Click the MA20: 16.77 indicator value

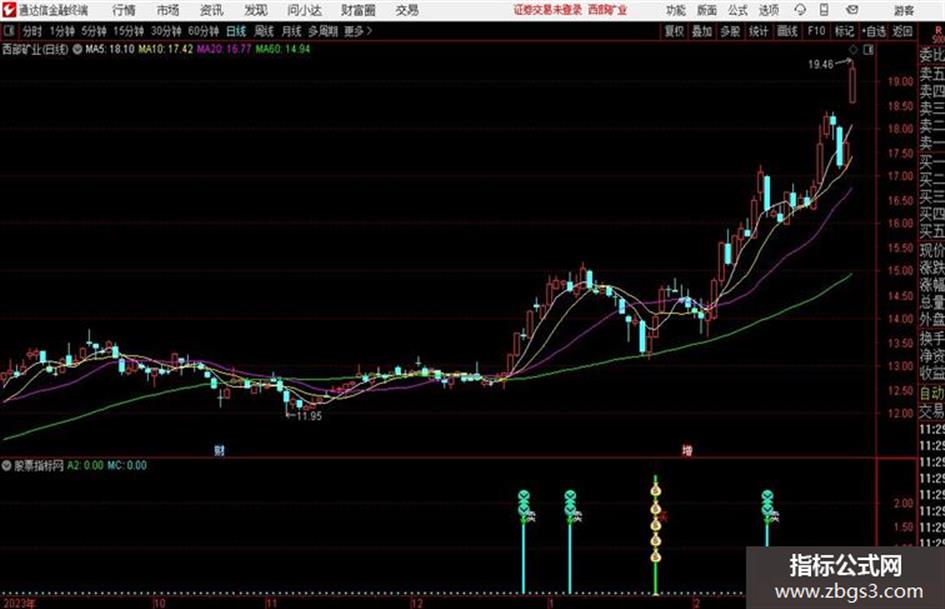point(224,49)
